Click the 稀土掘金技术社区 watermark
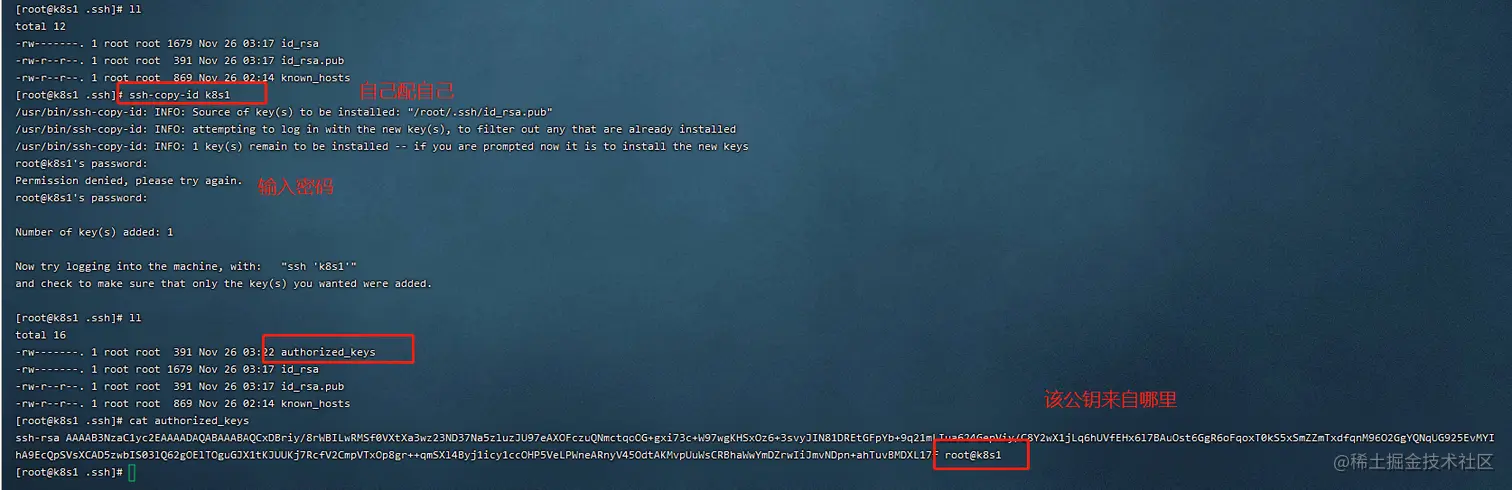Viewport: 1512px width, 490px height. tap(1404, 460)
